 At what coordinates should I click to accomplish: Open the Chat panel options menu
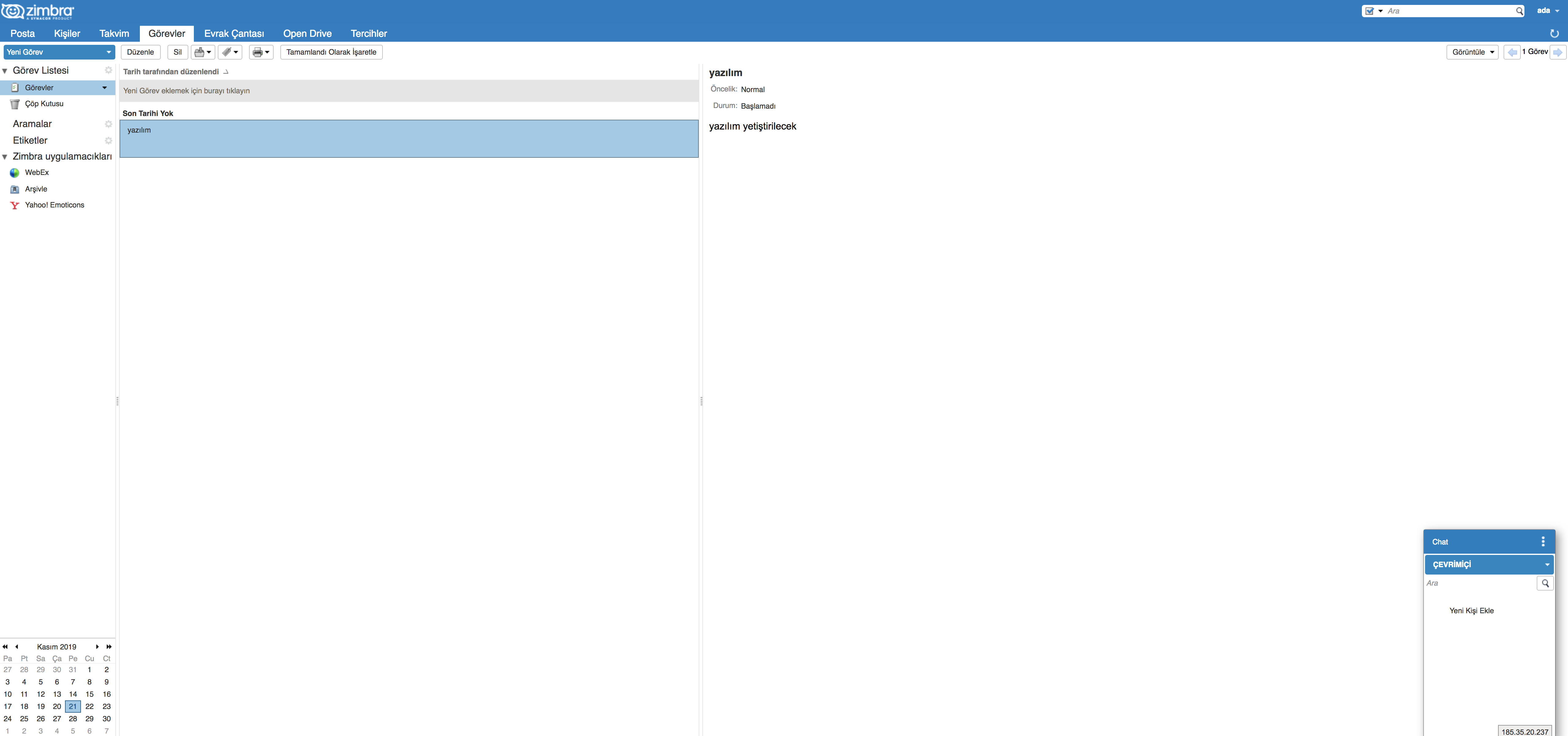(x=1543, y=542)
